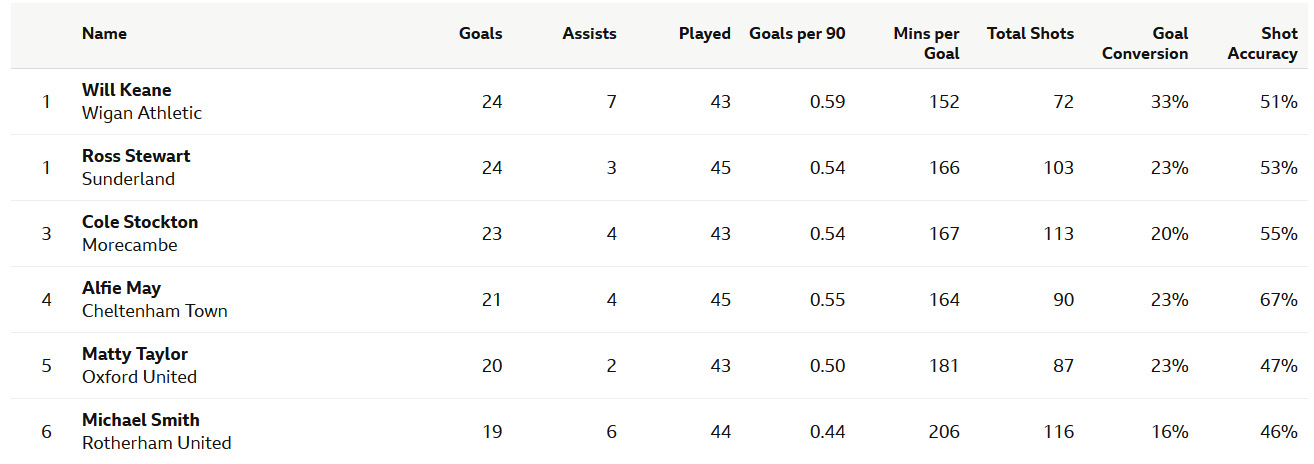Screen dimensions: 1314x464
Task: Select the Mins per Goal header
Action: pos(926,43)
